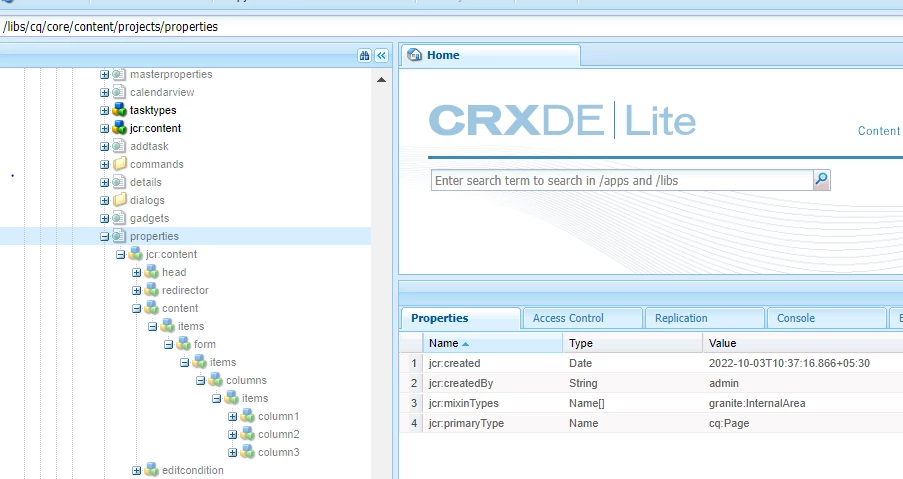Image resolution: width=903 pixels, height=479 pixels.
Task: Click the magnifier search button
Action: click(821, 180)
